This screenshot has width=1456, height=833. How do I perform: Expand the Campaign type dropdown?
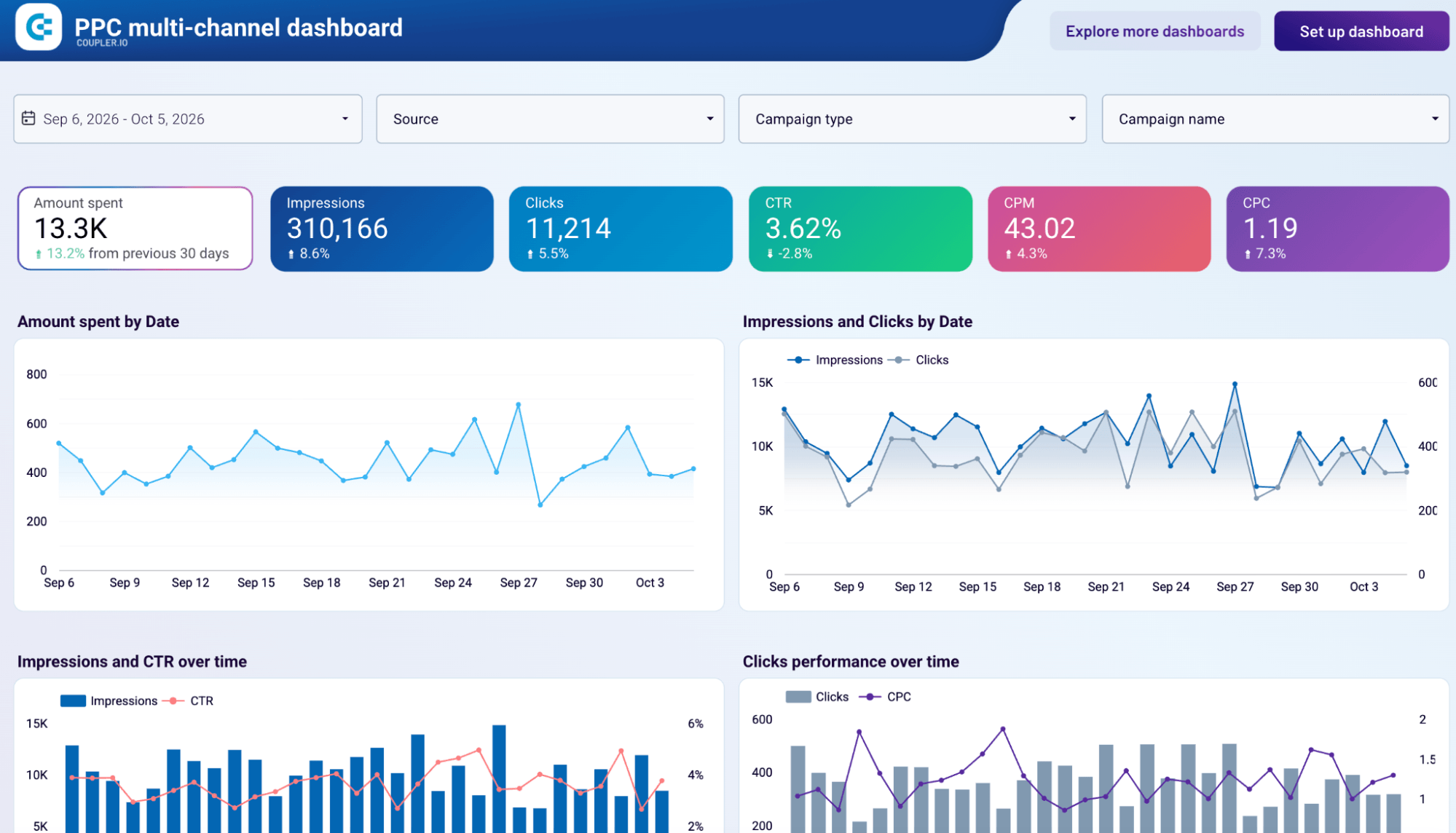pos(912,119)
